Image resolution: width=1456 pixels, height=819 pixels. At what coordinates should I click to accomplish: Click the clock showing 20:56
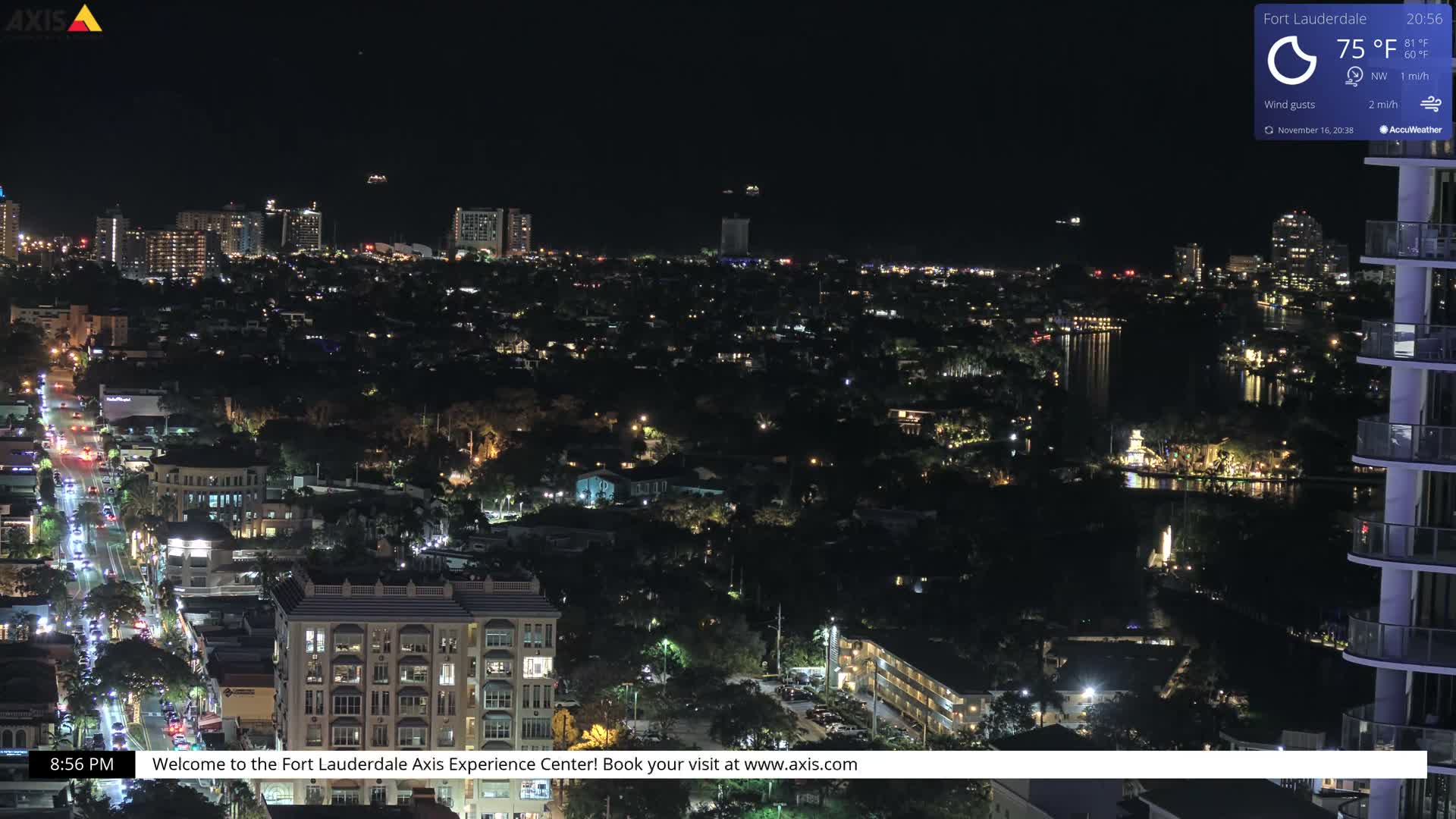tap(1426, 19)
